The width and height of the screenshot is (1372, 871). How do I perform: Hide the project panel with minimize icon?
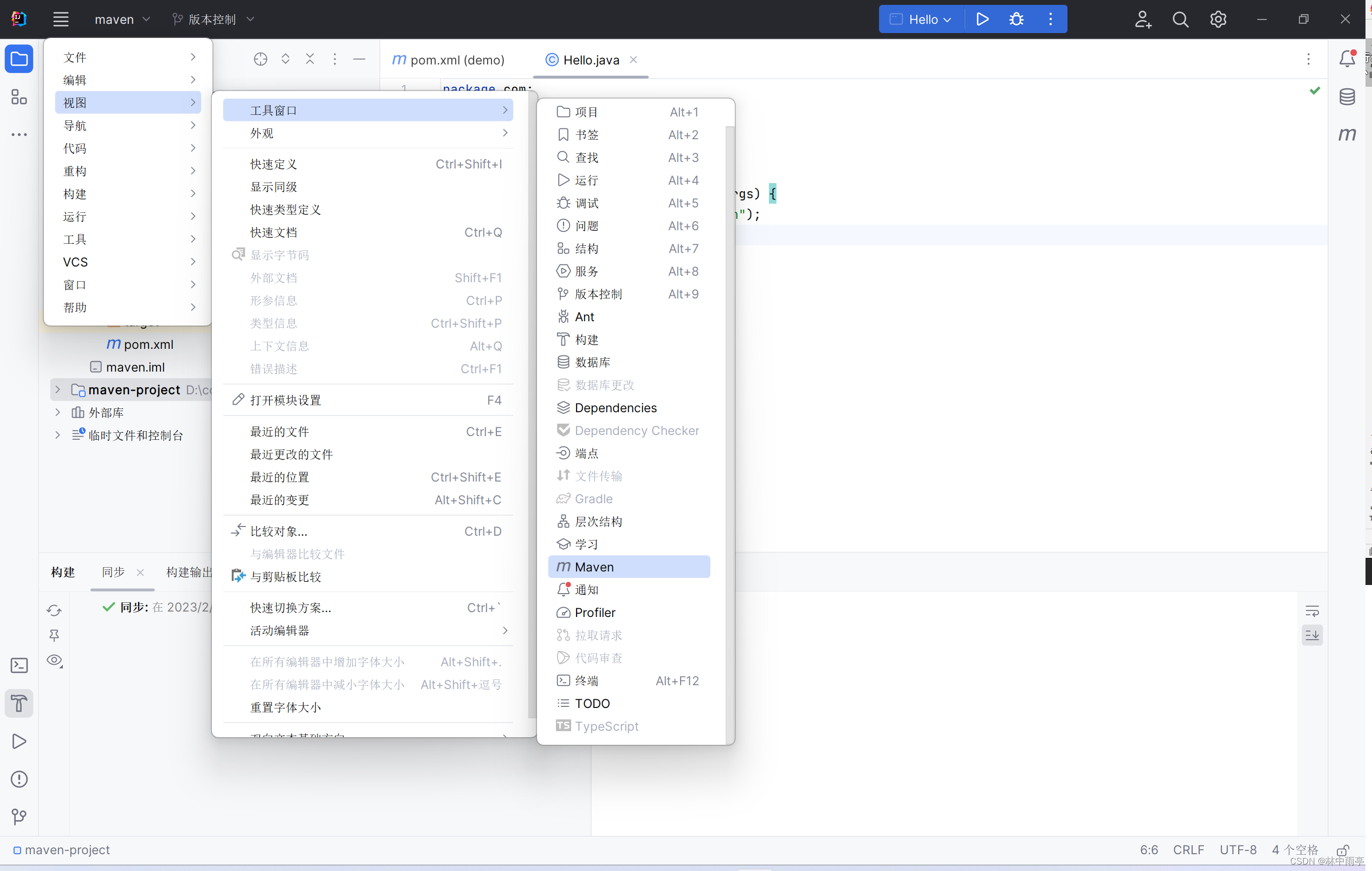(359, 59)
